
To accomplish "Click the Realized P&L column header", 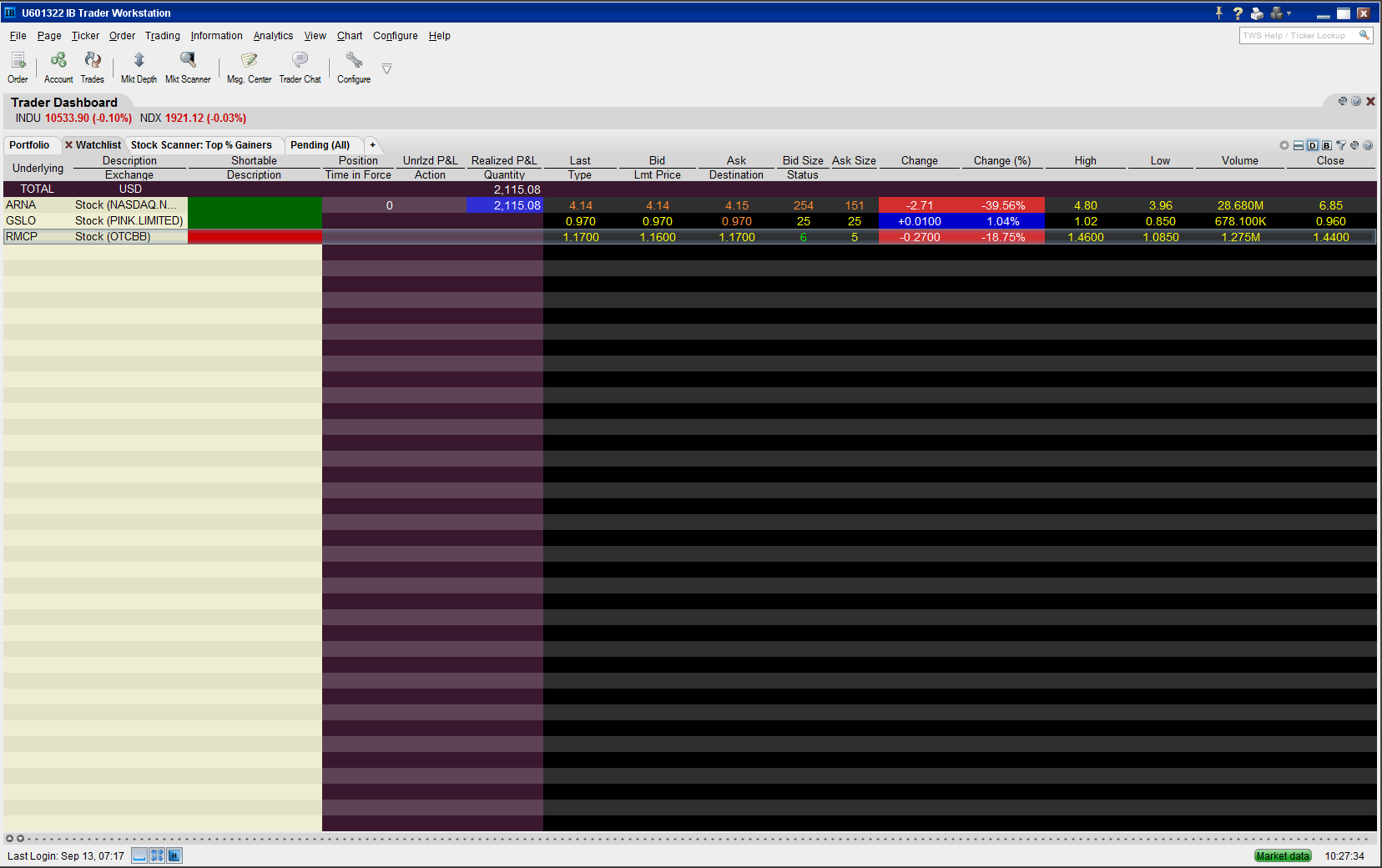I will [x=504, y=161].
